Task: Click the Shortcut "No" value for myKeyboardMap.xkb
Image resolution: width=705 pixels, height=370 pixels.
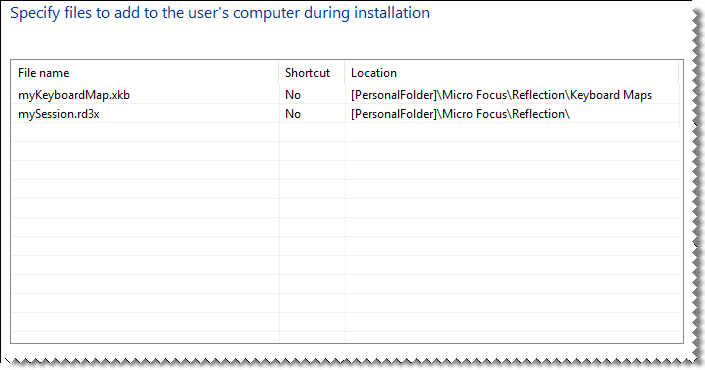Action: click(293, 95)
